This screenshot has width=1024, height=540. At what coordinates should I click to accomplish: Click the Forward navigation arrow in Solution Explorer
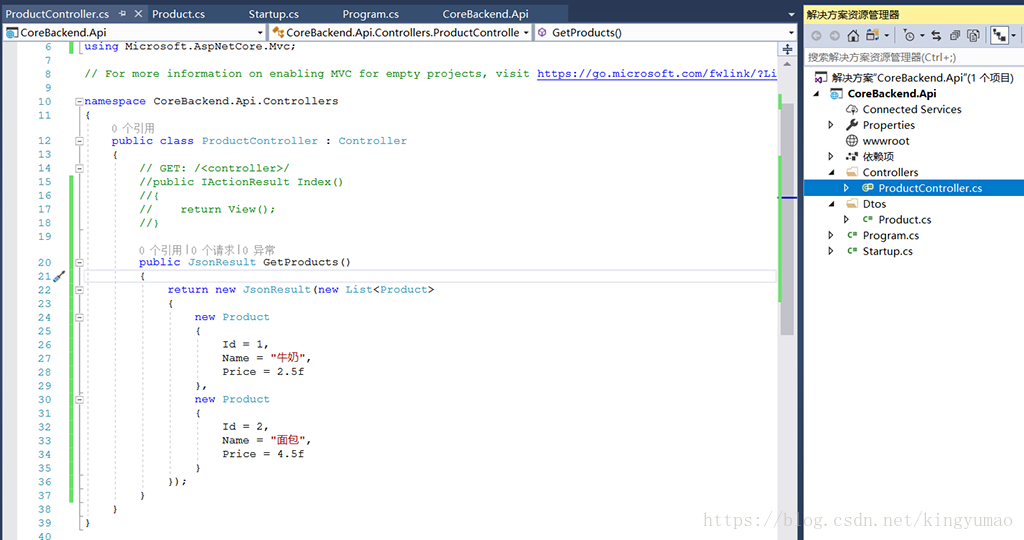click(834, 35)
